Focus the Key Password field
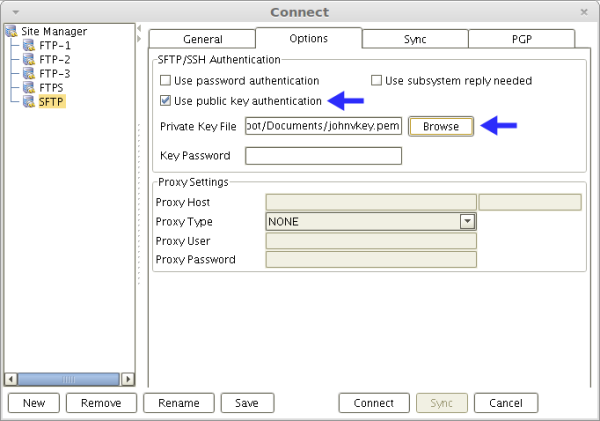This screenshot has width=600, height=421. (x=323, y=156)
